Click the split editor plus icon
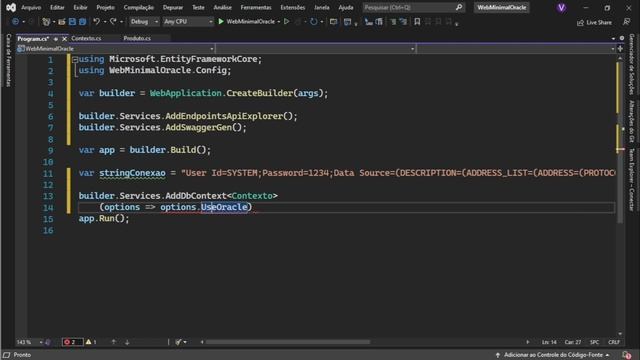This screenshot has width=640, height=360. coord(620,49)
